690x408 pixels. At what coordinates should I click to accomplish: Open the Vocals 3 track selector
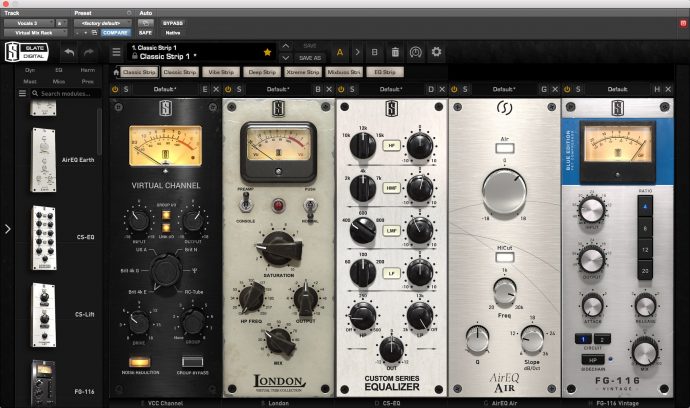tap(29, 23)
